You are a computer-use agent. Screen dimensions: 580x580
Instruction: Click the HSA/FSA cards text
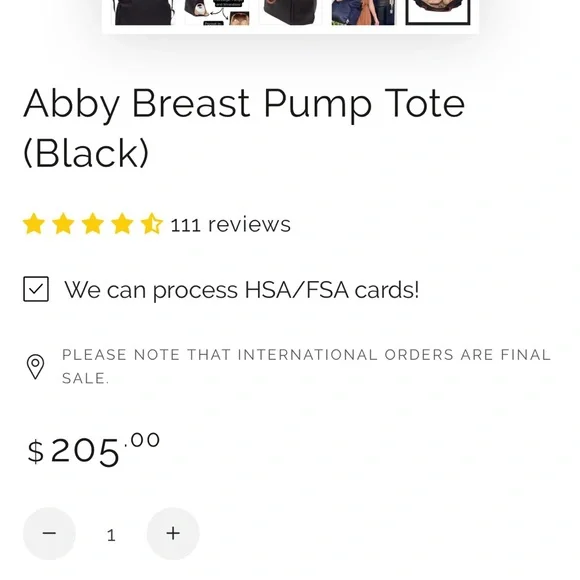coord(242,290)
